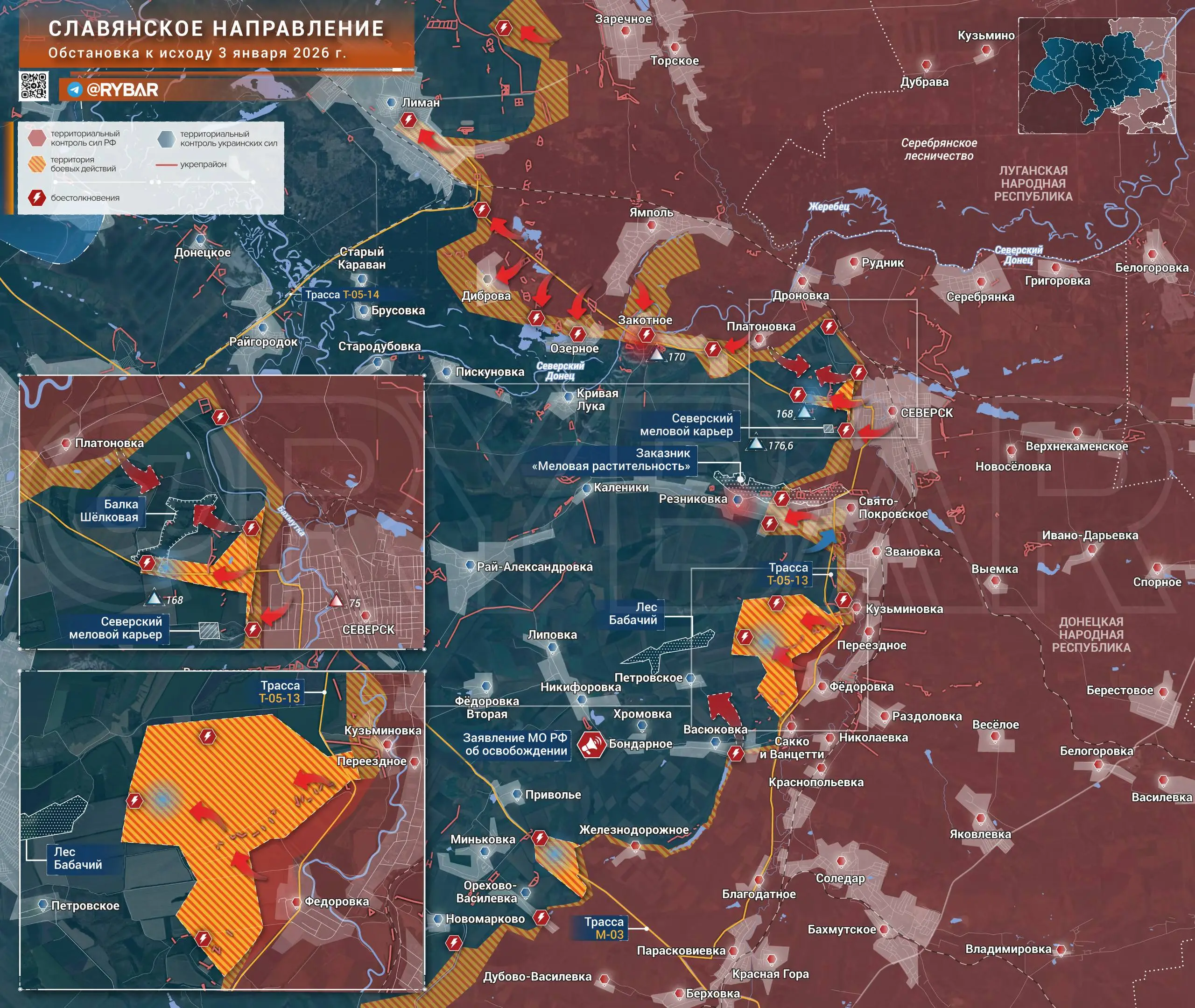Click the Telegram icon beside @RYBAR

point(75,90)
